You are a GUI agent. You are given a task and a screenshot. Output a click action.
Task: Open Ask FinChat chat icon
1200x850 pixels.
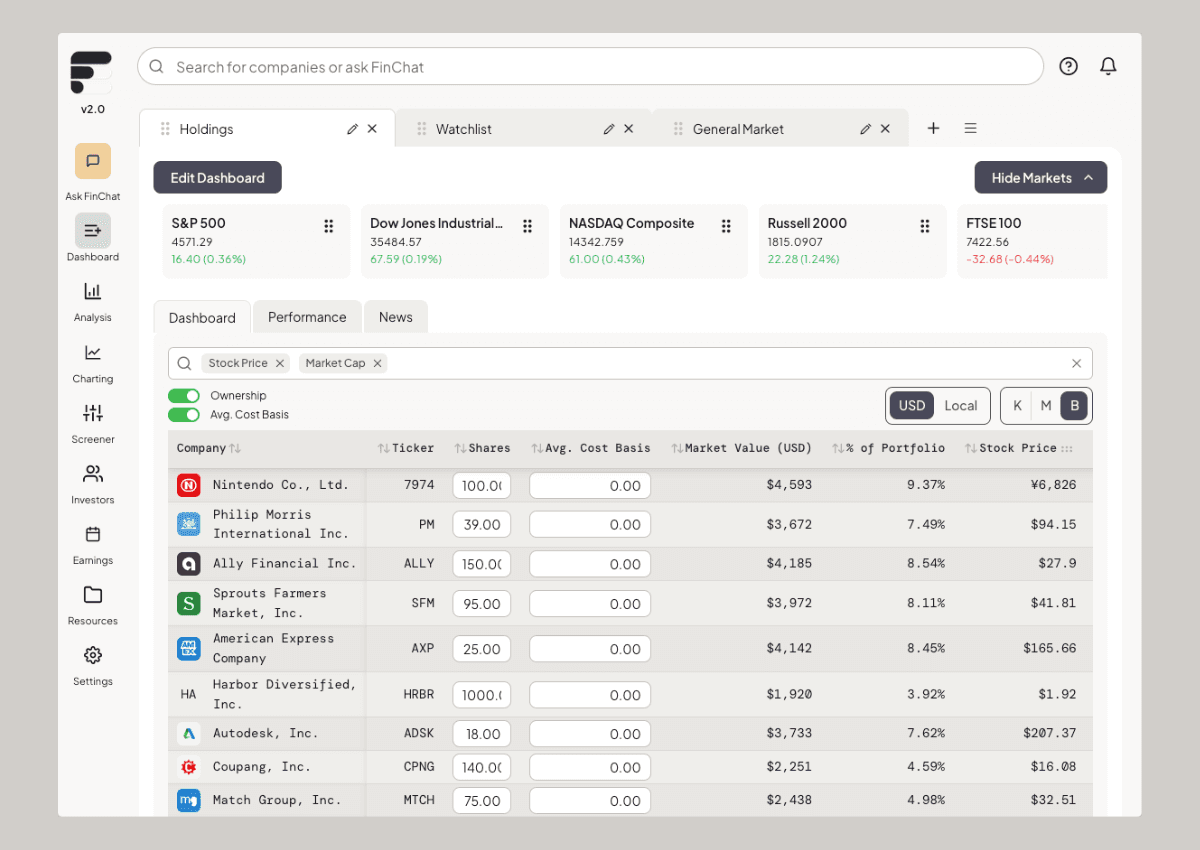(x=92, y=161)
